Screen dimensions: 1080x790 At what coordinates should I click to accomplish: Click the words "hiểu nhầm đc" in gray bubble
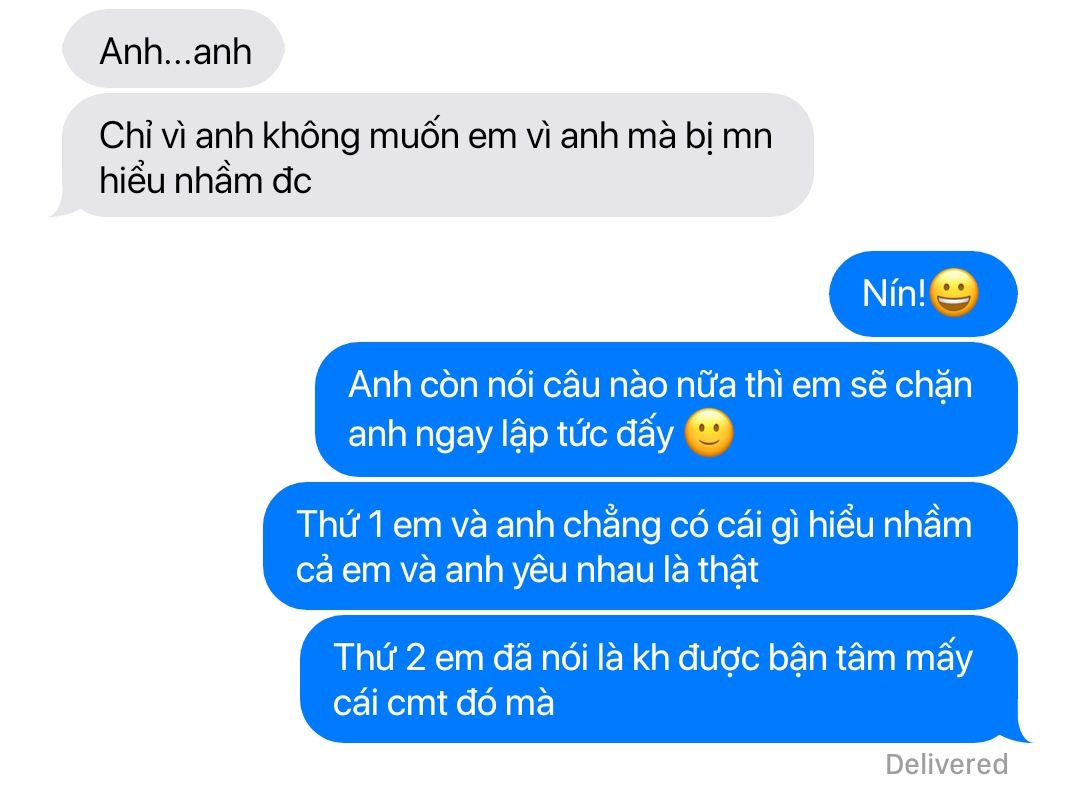point(205,181)
